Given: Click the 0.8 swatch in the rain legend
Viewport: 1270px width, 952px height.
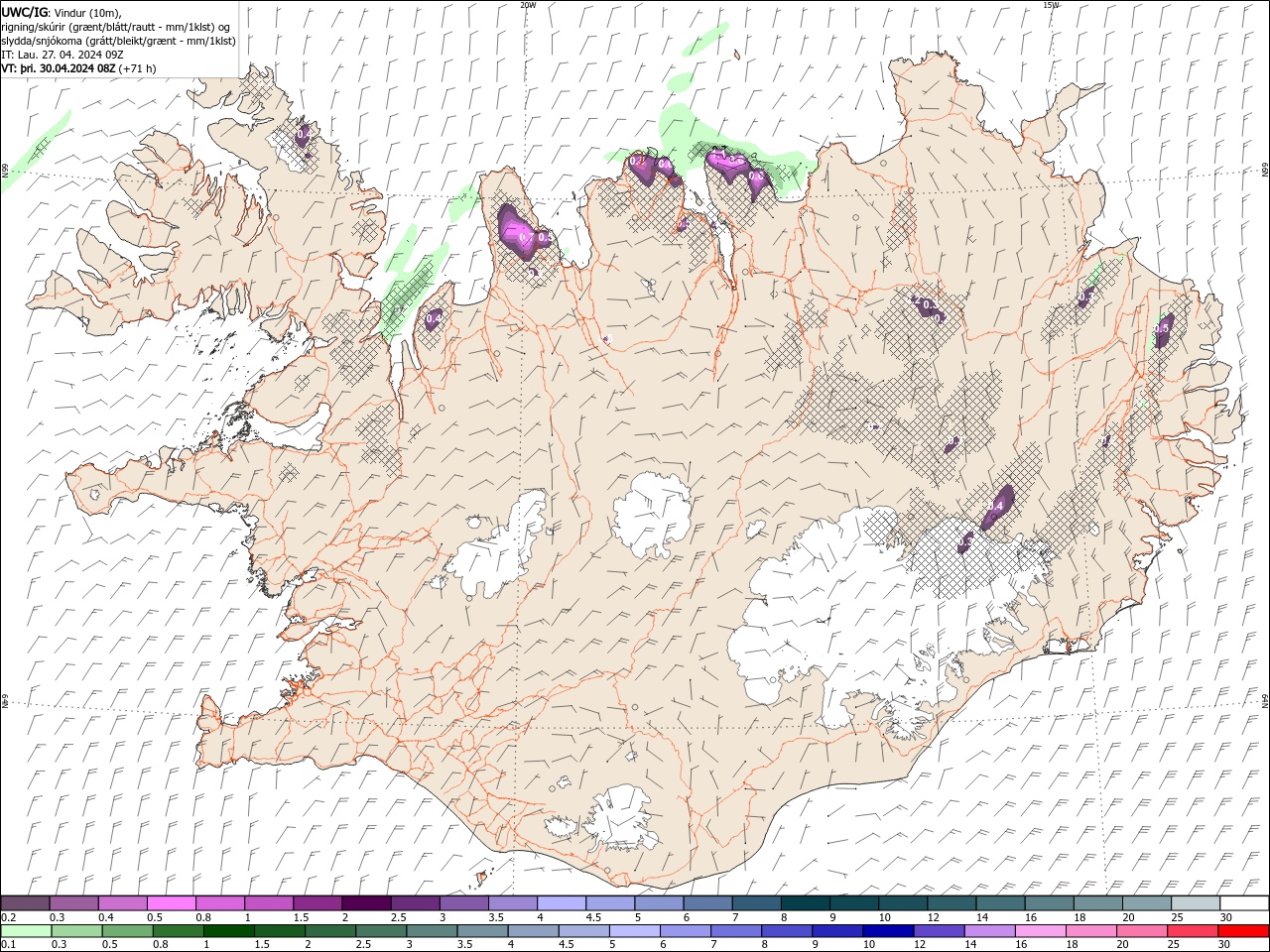Looking at the screenshot, I should pyautogui.click(x=178, y=931).
